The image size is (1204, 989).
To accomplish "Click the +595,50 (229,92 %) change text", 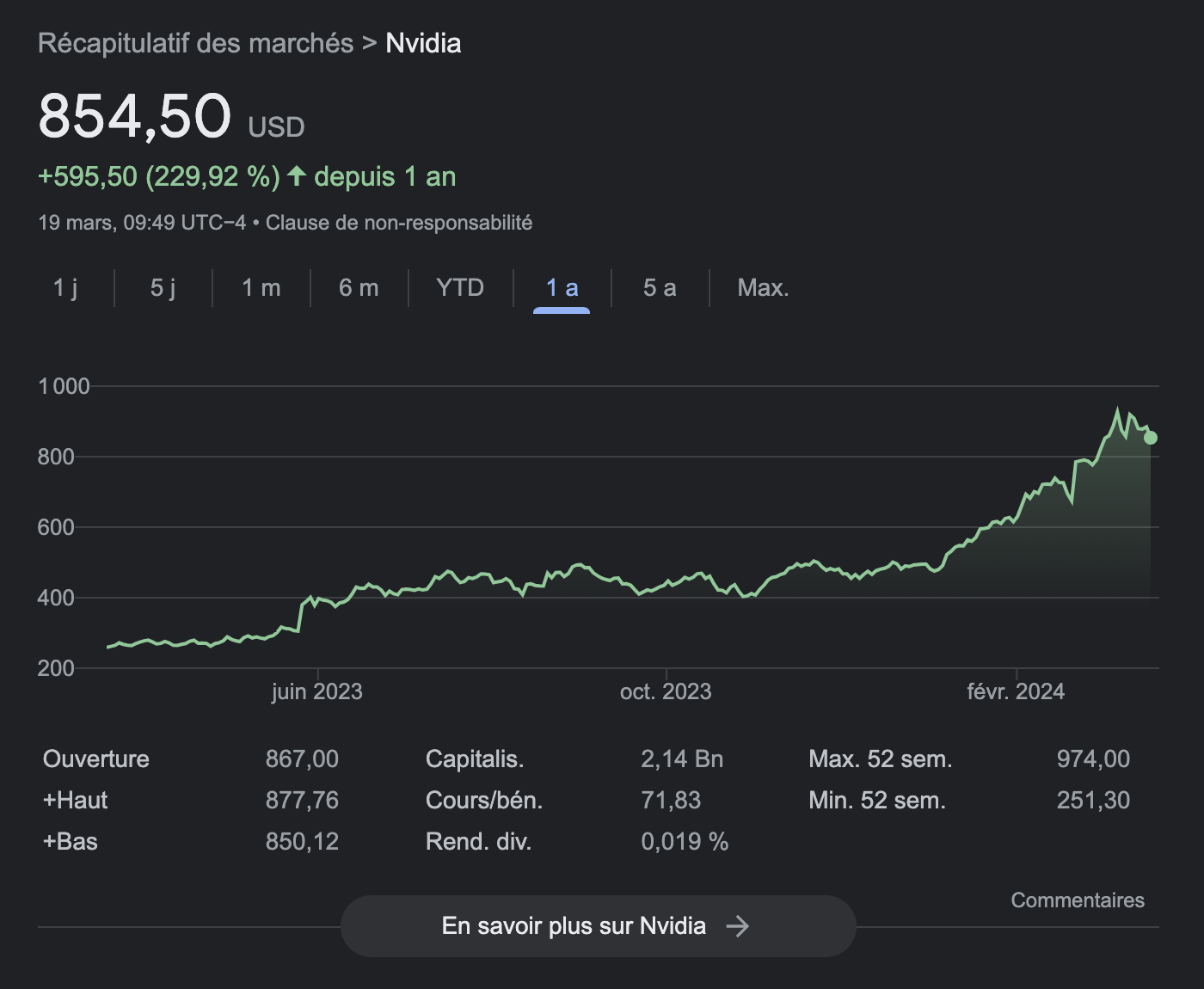I will [159, 177].
